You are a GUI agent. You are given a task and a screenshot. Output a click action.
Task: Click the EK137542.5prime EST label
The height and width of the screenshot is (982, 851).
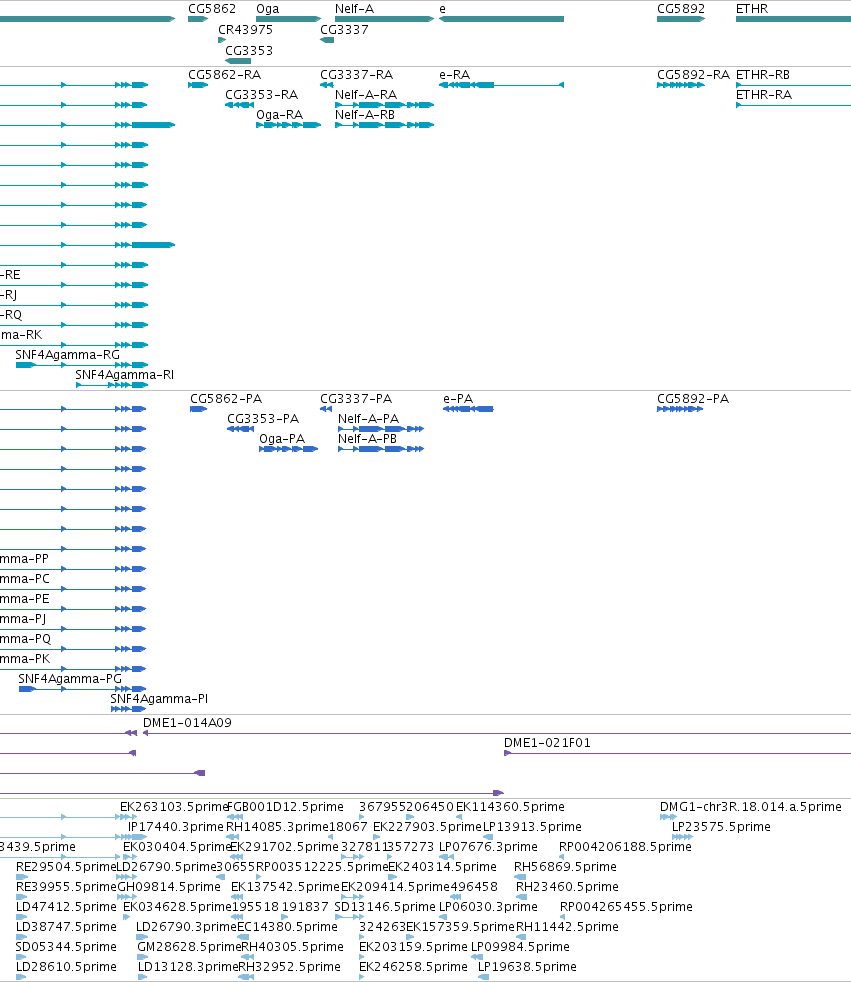[285, 887]
